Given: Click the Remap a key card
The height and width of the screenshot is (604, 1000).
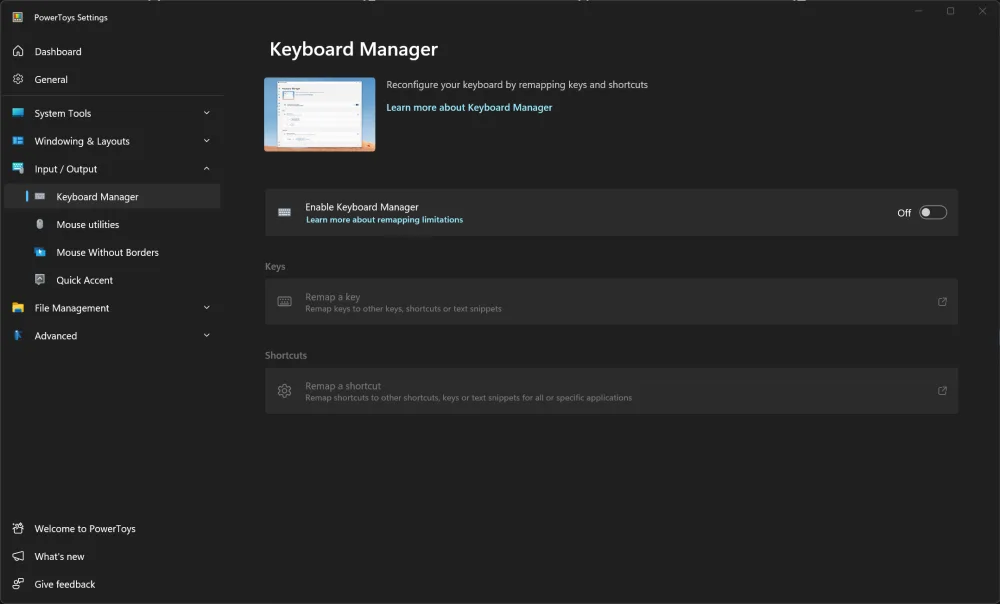Looking at the screenshot, I should [611, 302].
